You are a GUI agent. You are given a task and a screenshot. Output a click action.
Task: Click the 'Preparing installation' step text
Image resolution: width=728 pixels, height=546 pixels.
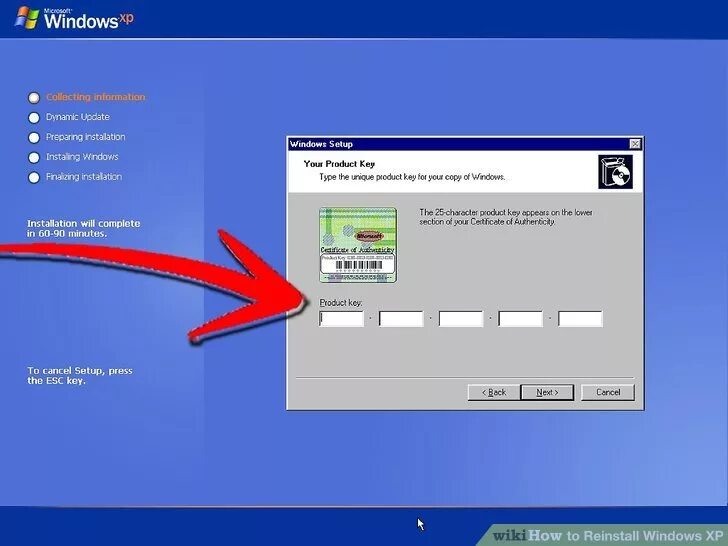(x=85, y=137)
